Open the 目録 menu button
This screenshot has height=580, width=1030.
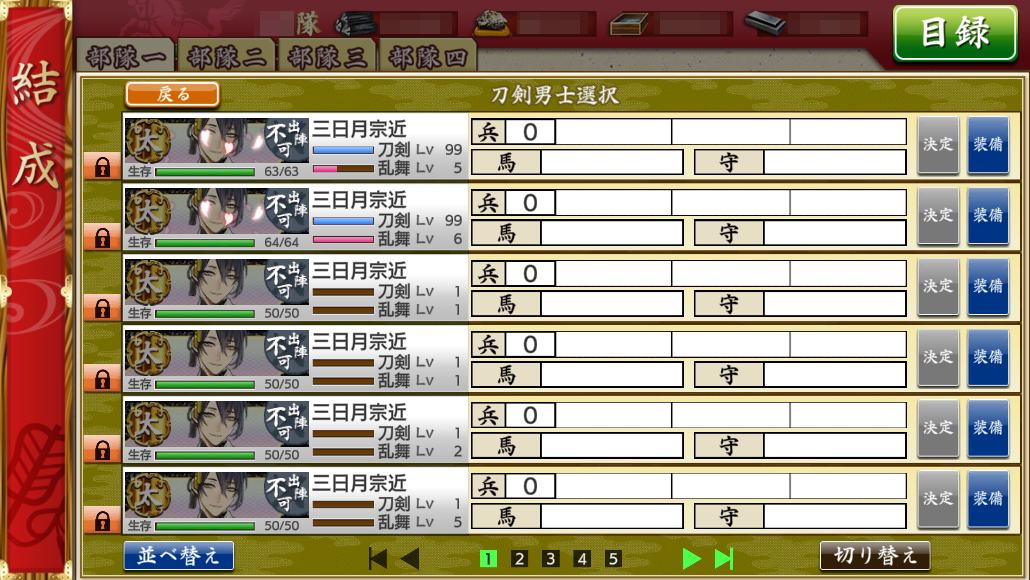[x=955, y=33]
